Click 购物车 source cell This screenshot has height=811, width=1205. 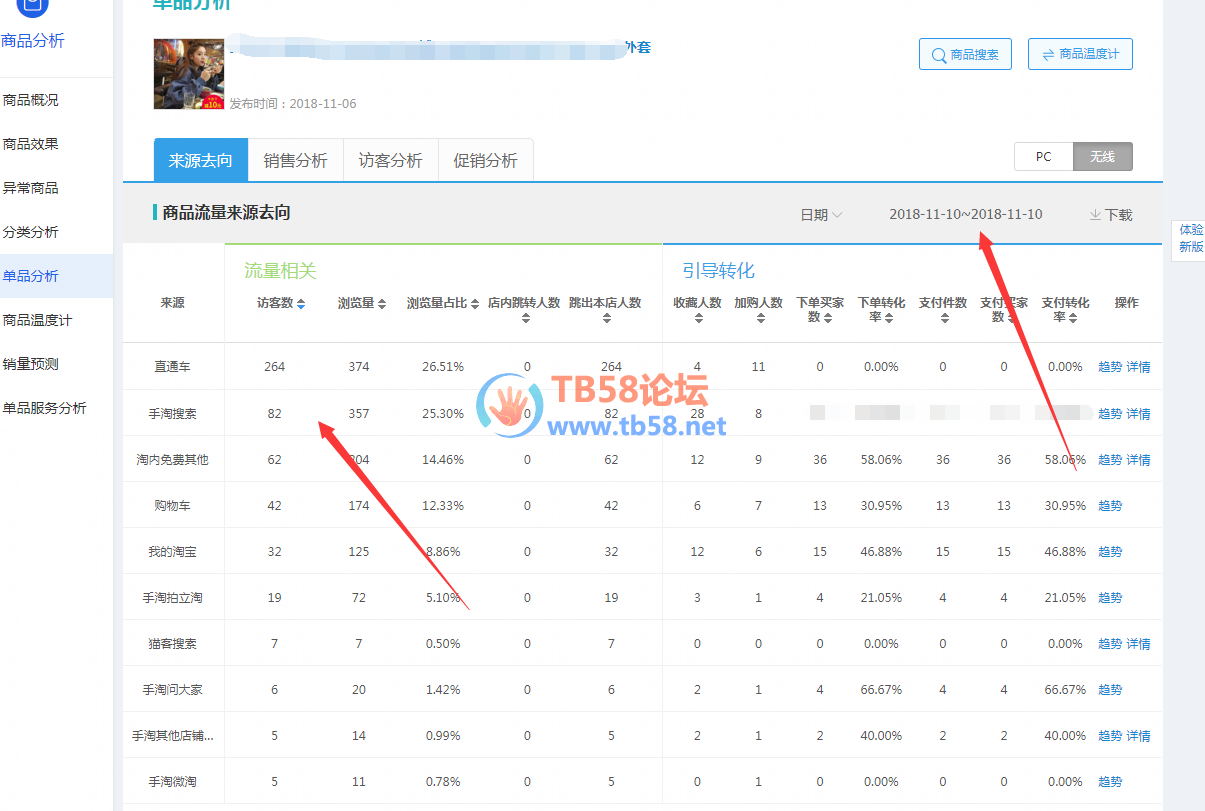coord(173,506)
